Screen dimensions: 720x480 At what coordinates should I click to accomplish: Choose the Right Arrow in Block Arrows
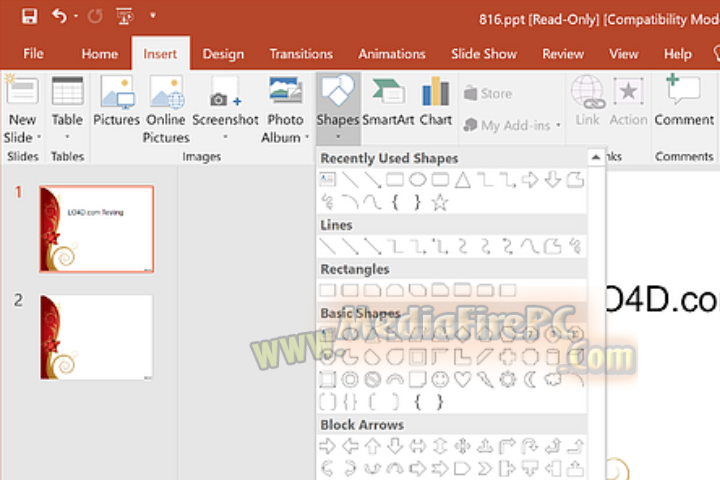point(327,446)
